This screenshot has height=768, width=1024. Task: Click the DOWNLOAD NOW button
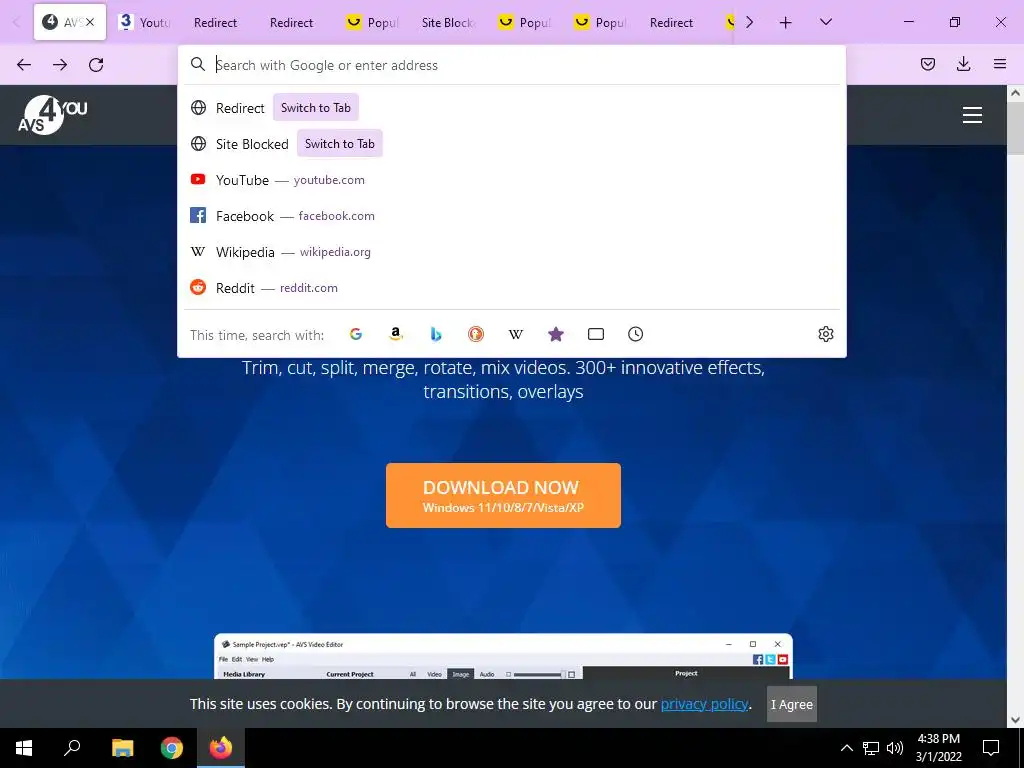504,496
